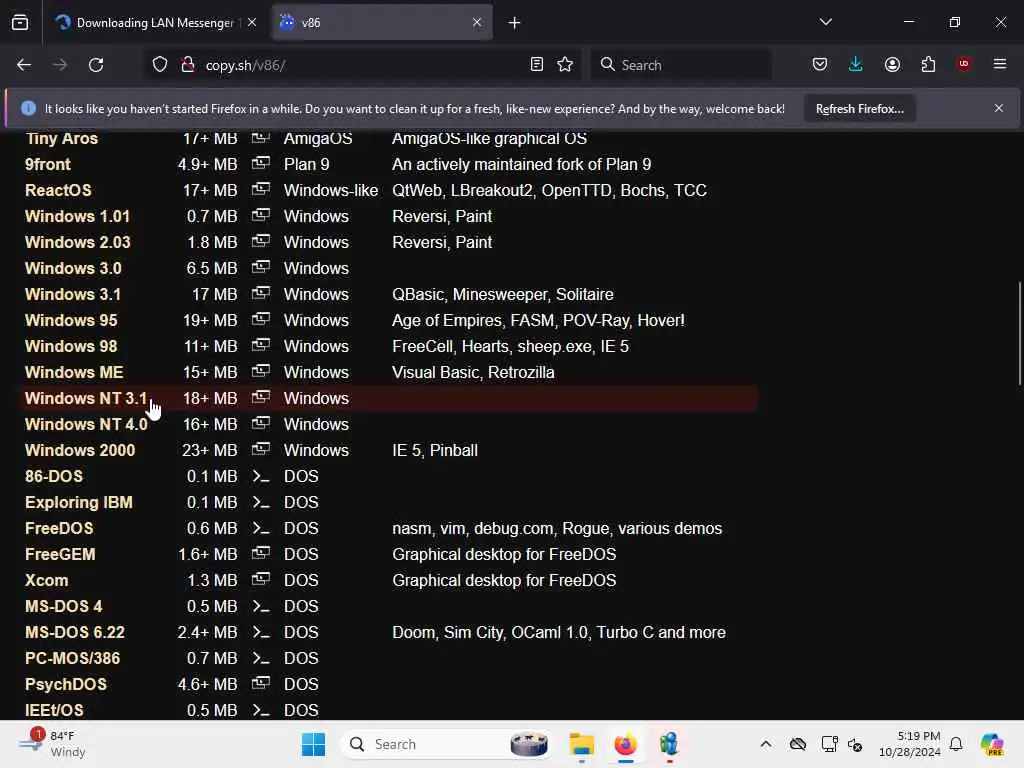The image size is (1024, 768).
Task: Open File Explorer from taskbar
Action: click(x=581, y=744)
